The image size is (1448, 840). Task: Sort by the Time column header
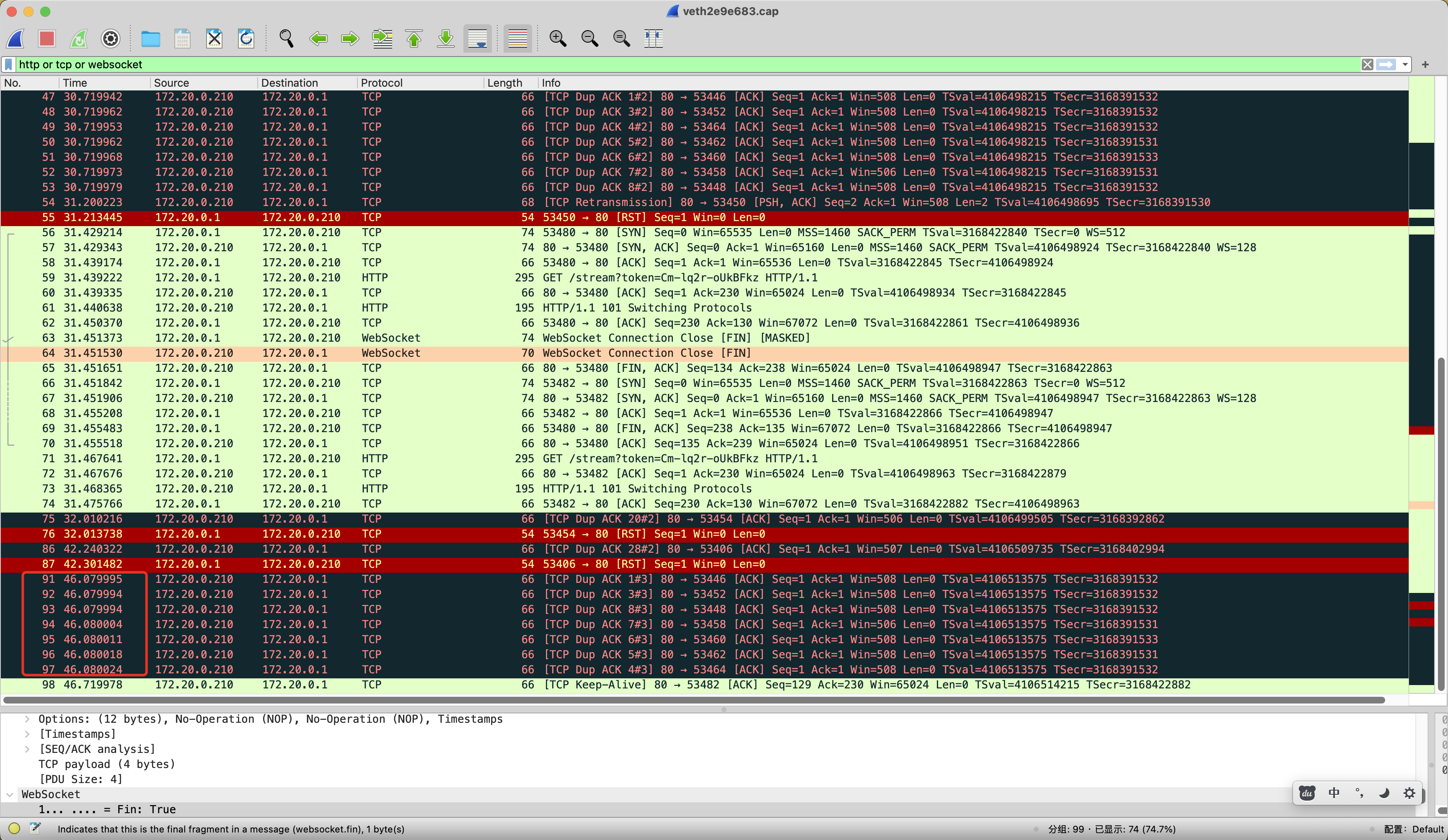coord(75,82)
